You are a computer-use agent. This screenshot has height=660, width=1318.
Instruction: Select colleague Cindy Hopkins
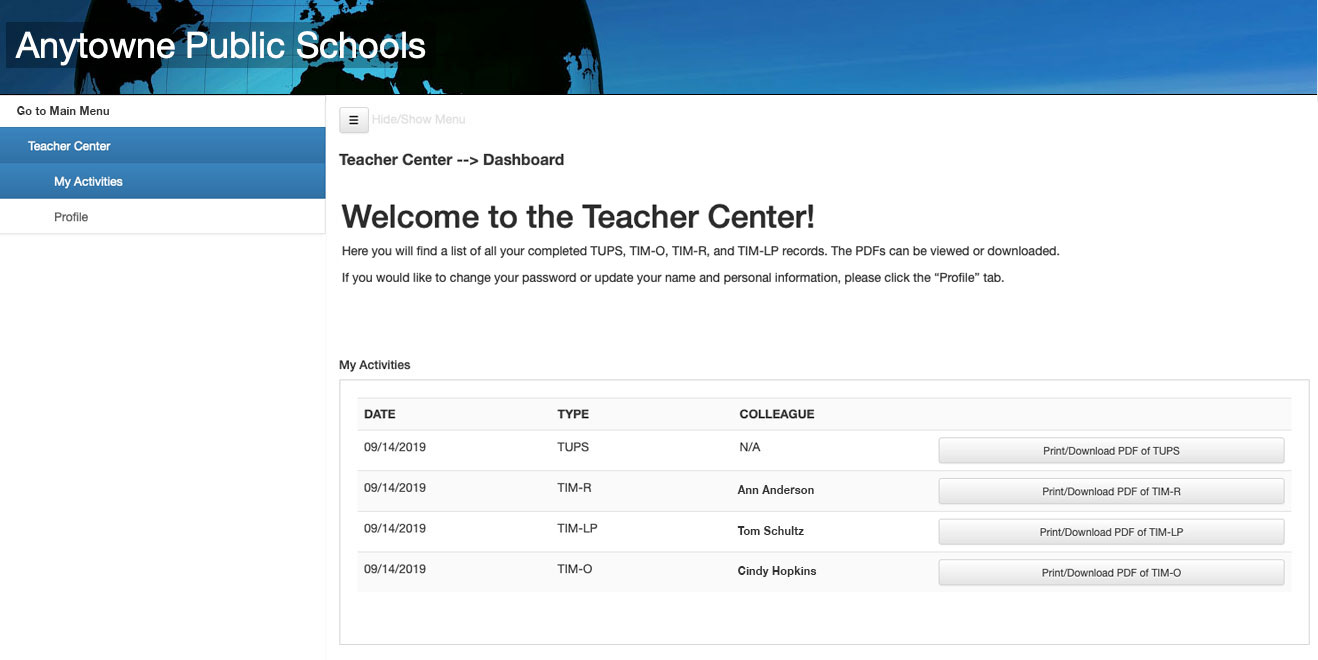pos(777,571)
